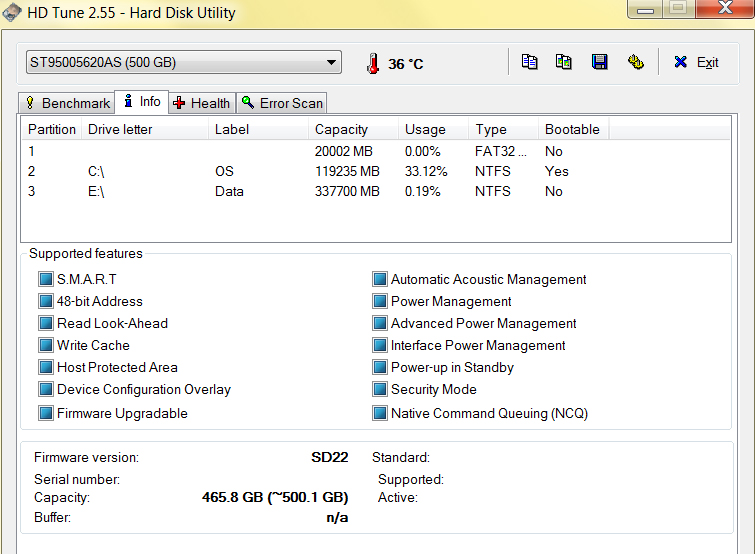Click the 33.12% usage value
Image resolution: width=755 pixels, height=554 pixels.
pyautogui.click(x=426, y=171)
